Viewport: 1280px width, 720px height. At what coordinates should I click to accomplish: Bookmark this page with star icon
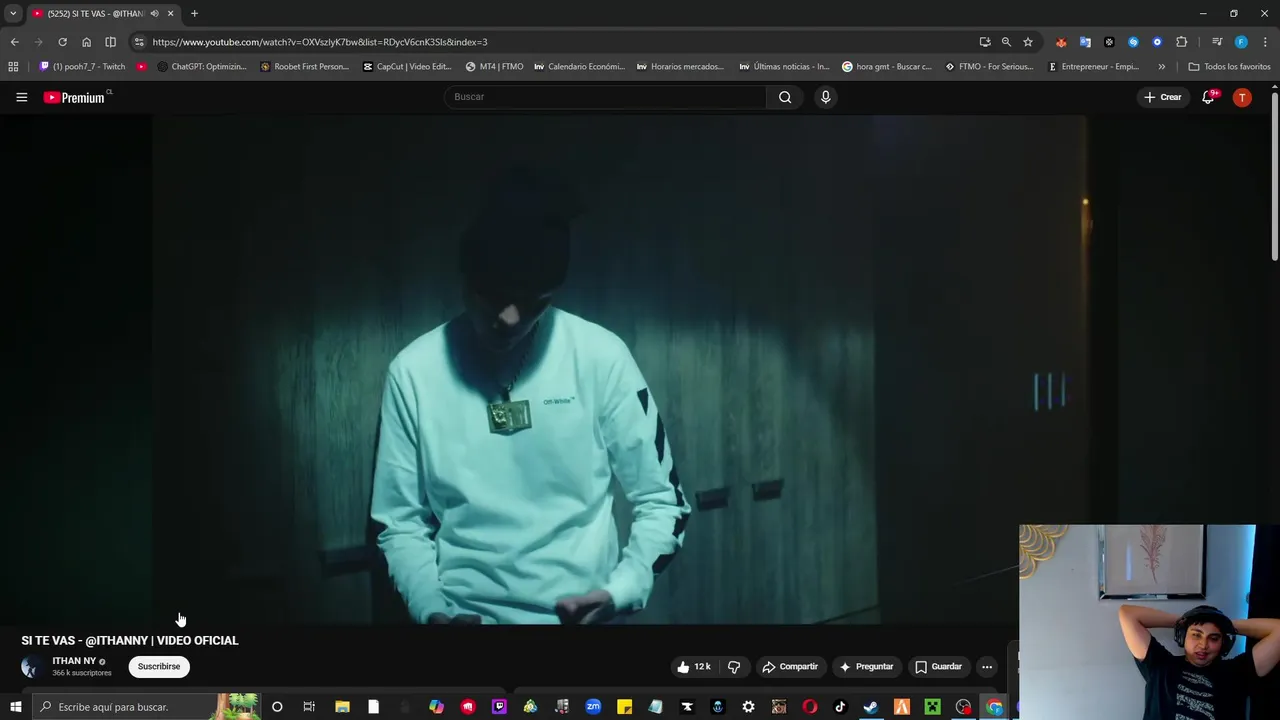click(x=1028, y=42)
